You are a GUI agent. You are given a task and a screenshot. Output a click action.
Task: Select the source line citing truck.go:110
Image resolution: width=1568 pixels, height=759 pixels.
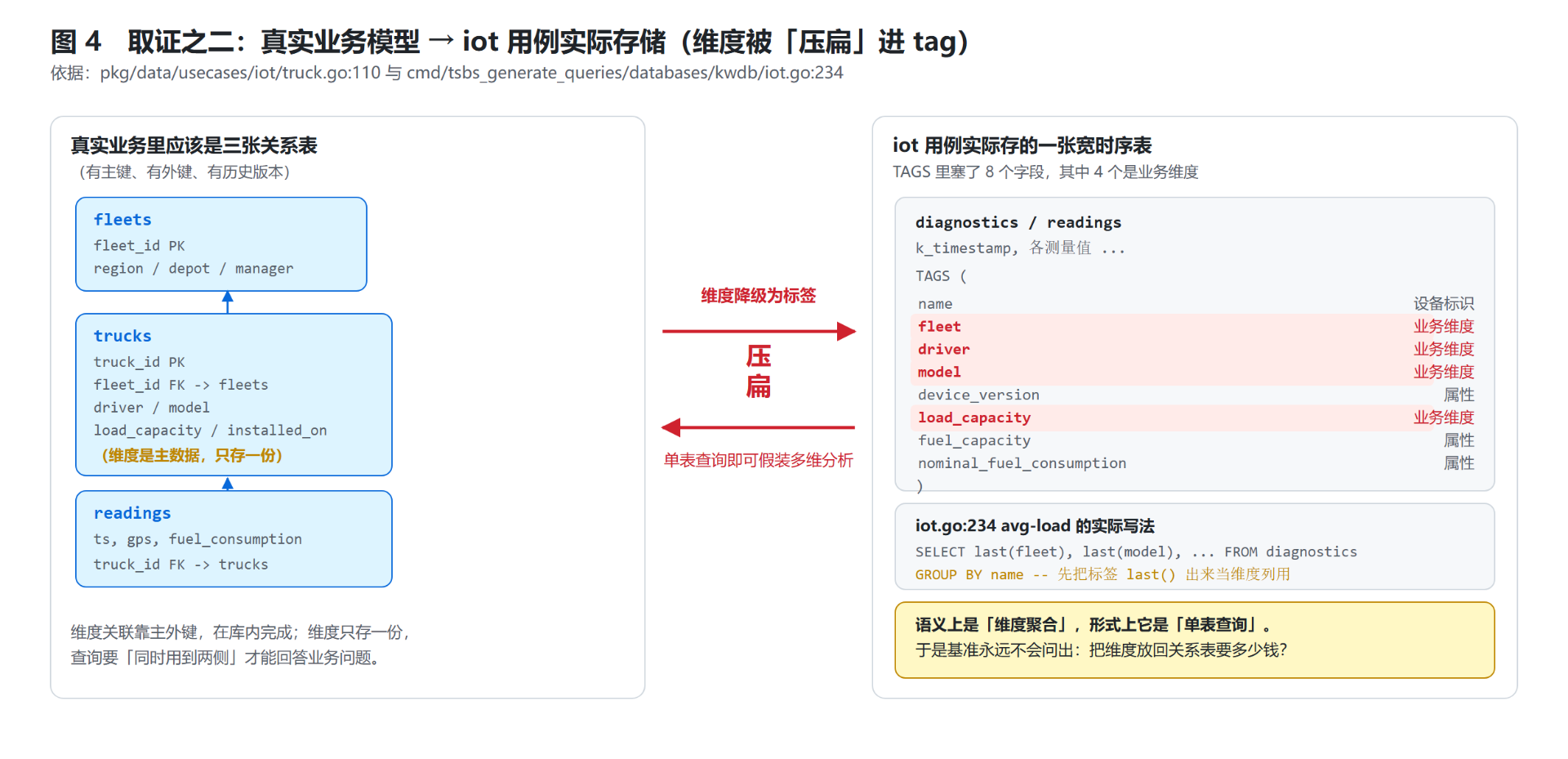click(x=447, y=73)
